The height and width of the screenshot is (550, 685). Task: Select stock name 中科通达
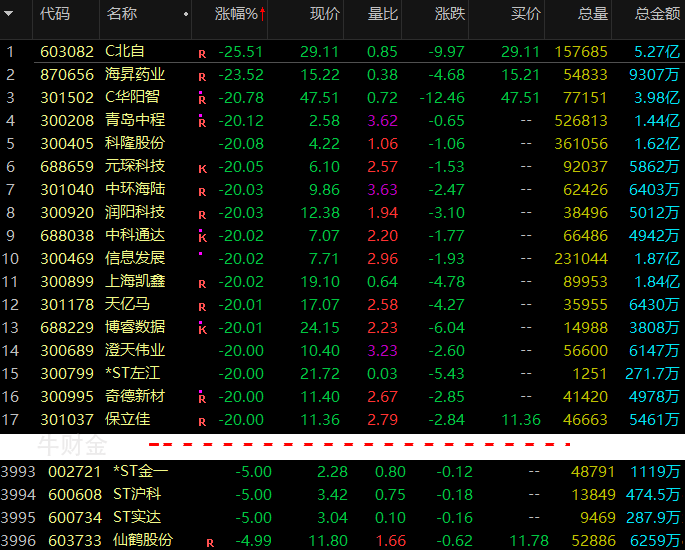point(135,236)
